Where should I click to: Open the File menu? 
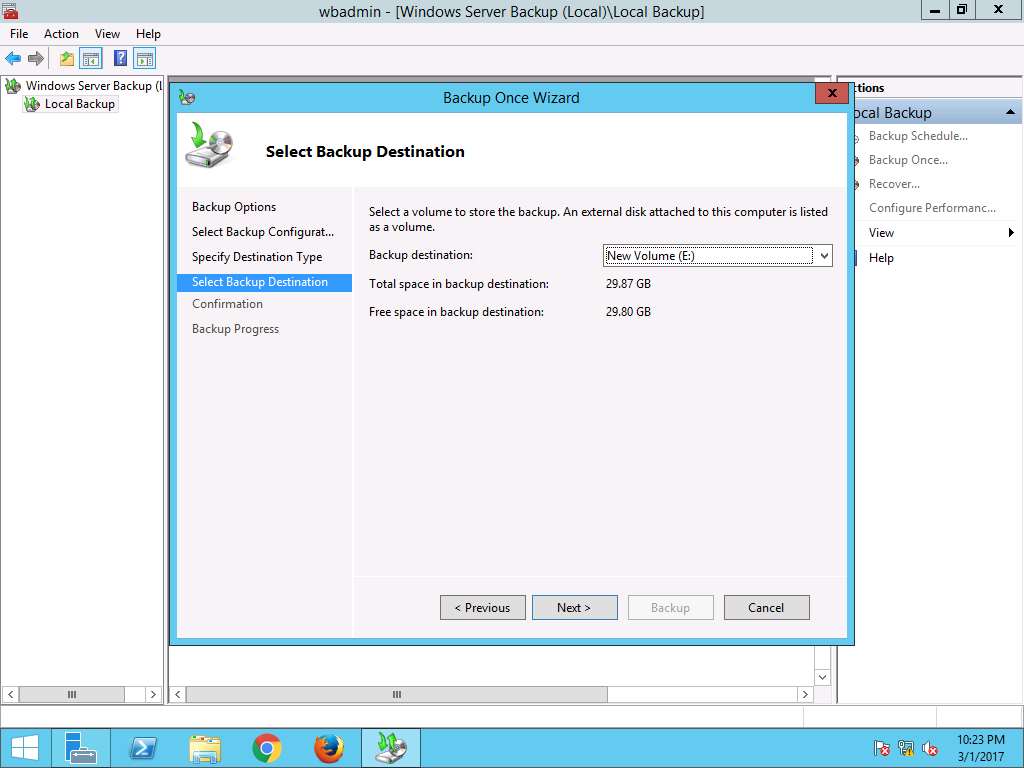click(x=19, y=34)
